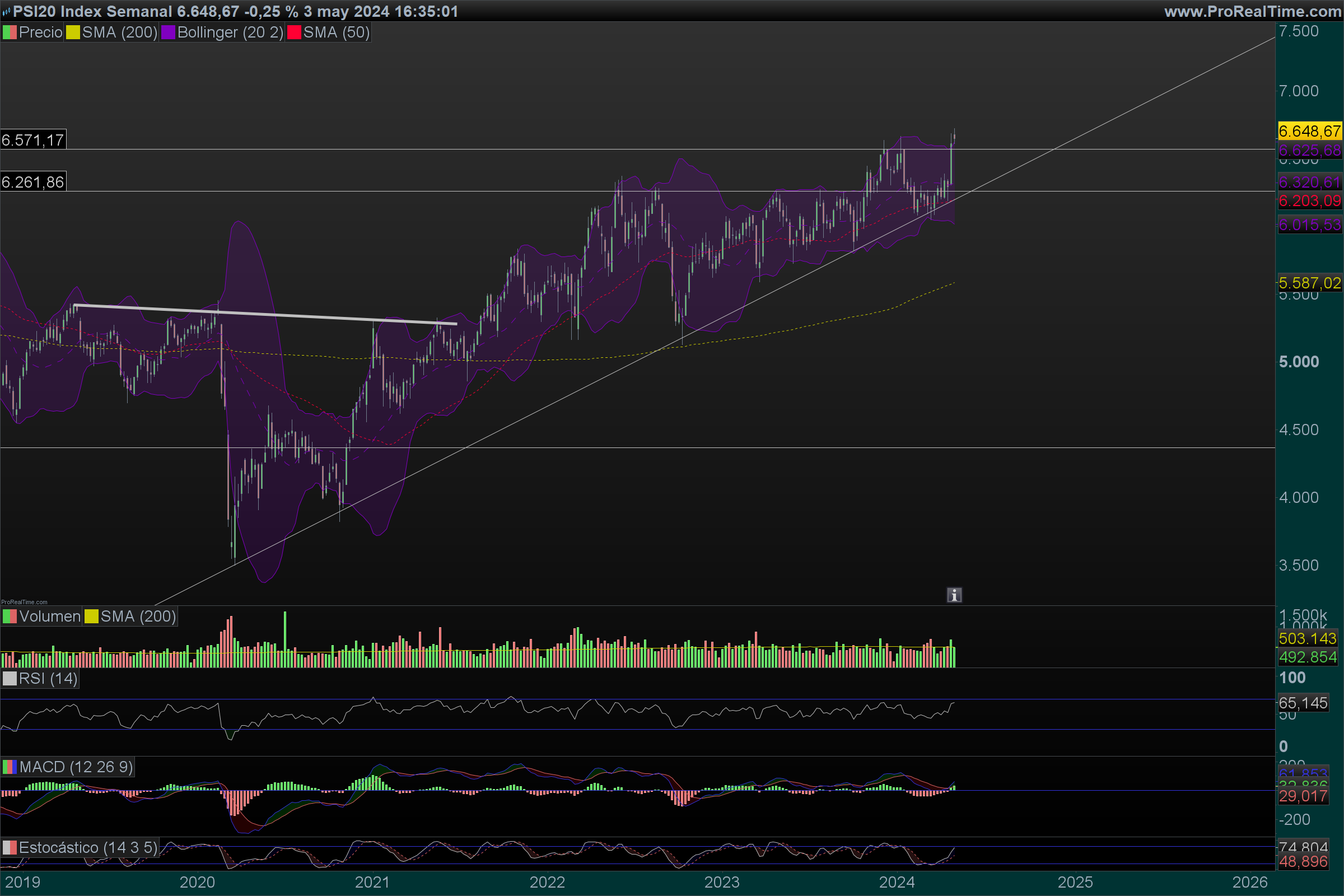Click the yellow 6.648,67 current price tag
The image size is (1344, 896).
click(x=1309, y=132)
